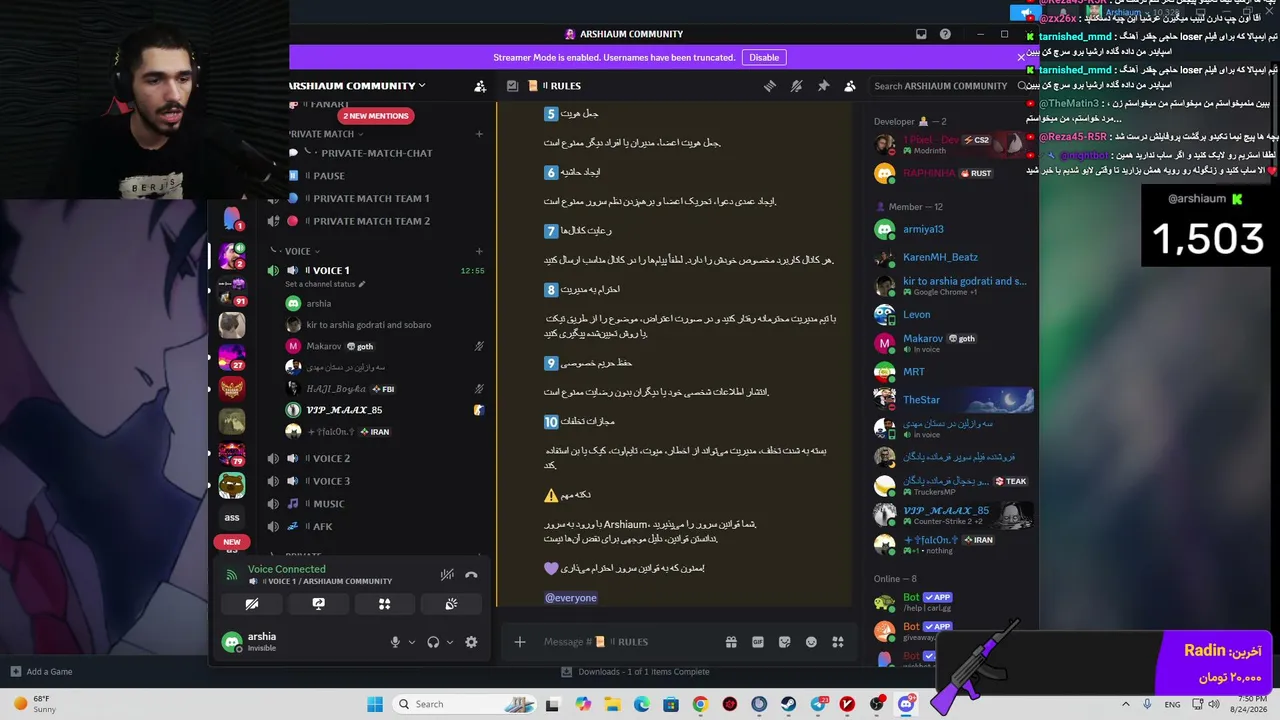
Task: Open the Discord inbox icon
Action: click(921, 34)
